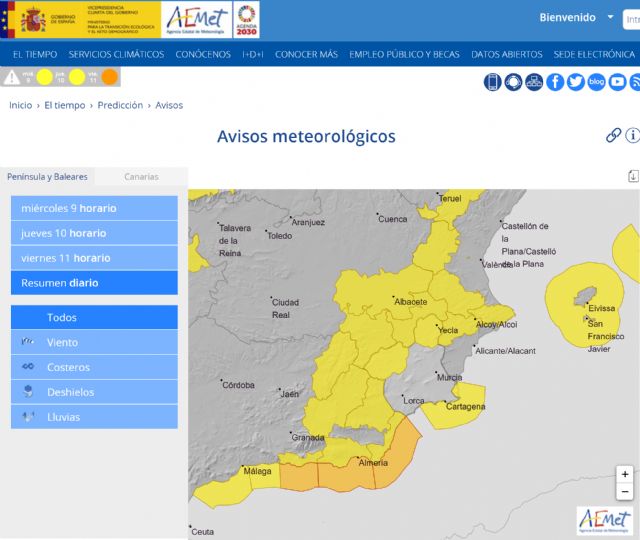Click the Cartagena label on map
Viewport: 640px width, 540px height.
465,407
